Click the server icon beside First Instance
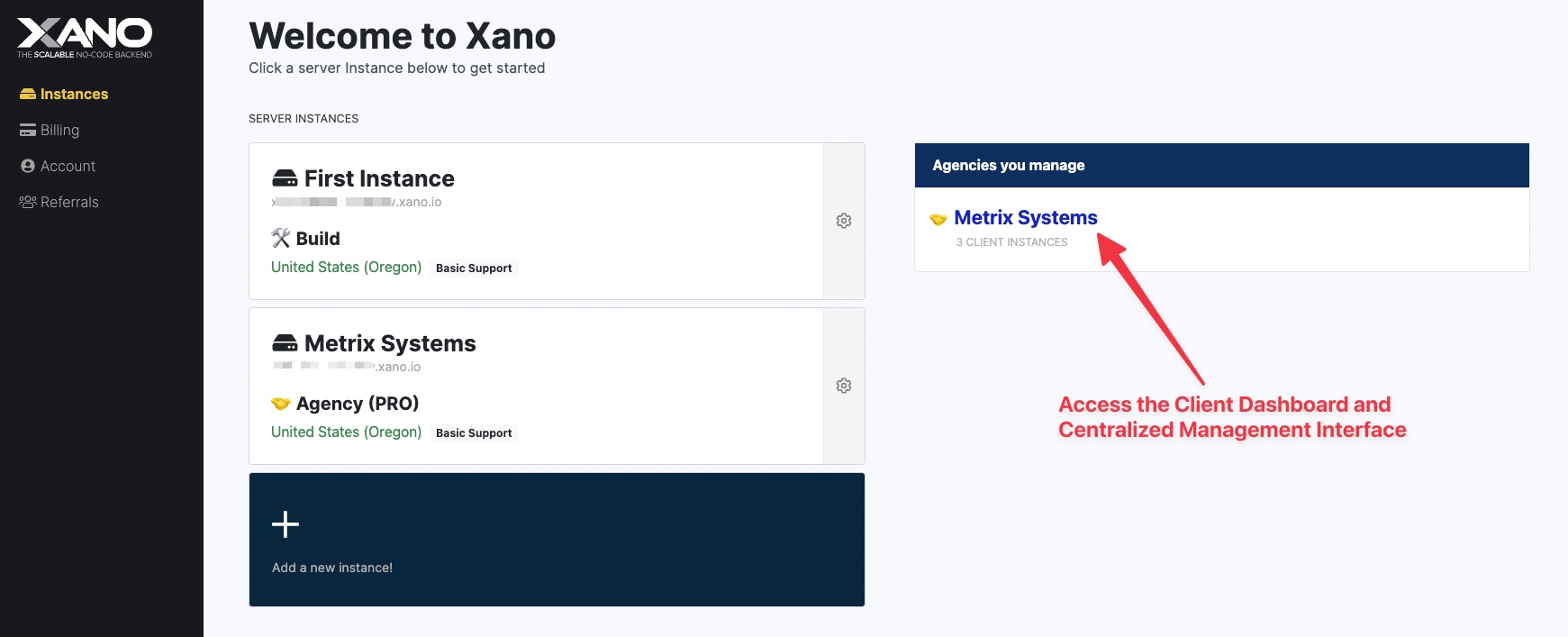1568x637 pixels. [x=285, y=177]
